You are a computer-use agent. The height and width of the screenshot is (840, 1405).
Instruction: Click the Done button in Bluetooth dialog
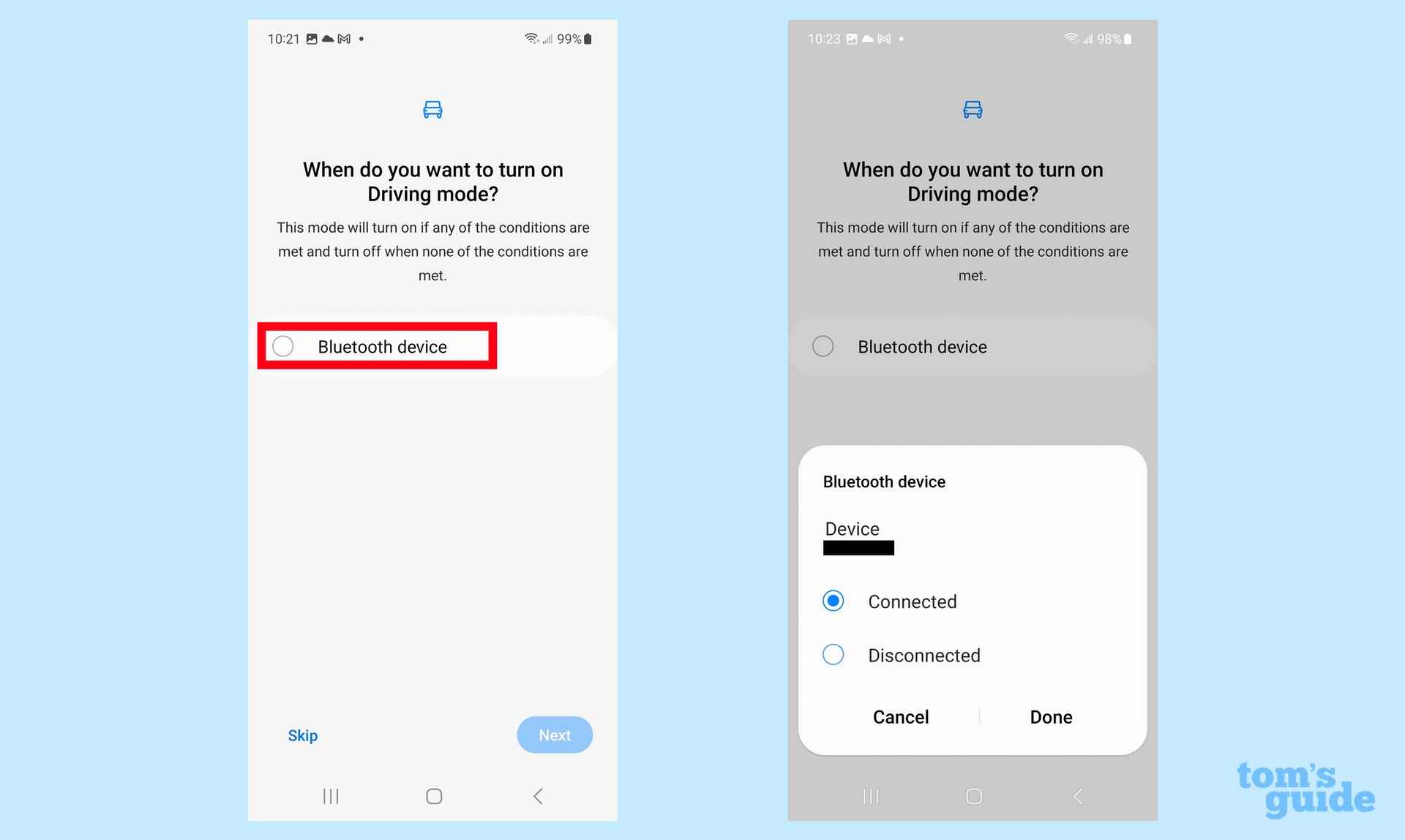(x=1052, y=717)
